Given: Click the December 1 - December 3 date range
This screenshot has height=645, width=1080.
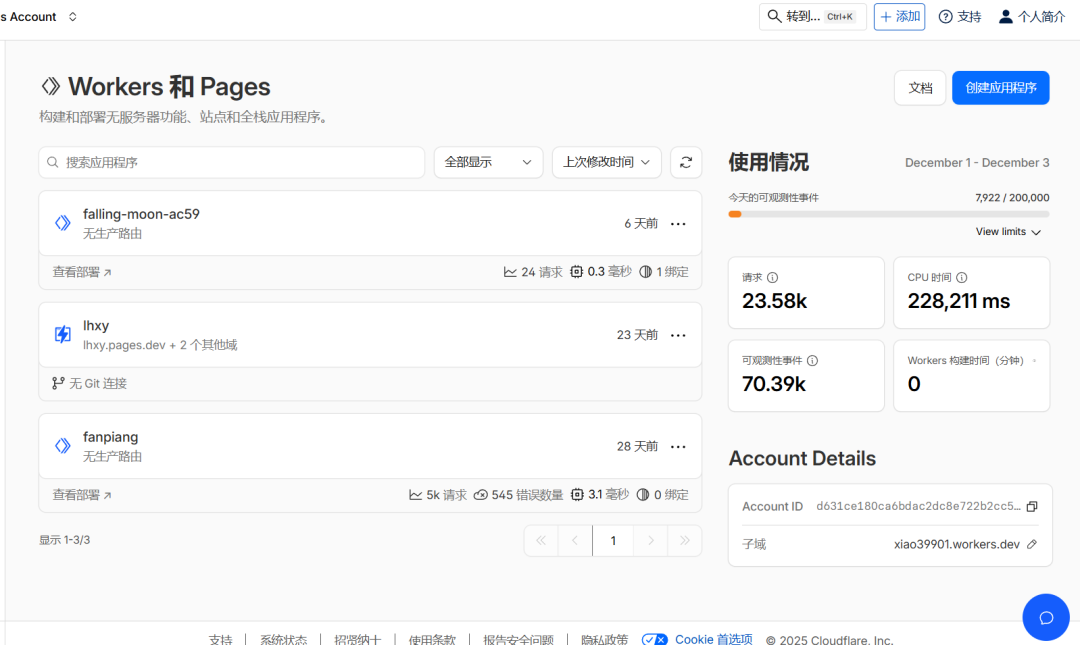Looking at the screenshot, I should [977, 163].
